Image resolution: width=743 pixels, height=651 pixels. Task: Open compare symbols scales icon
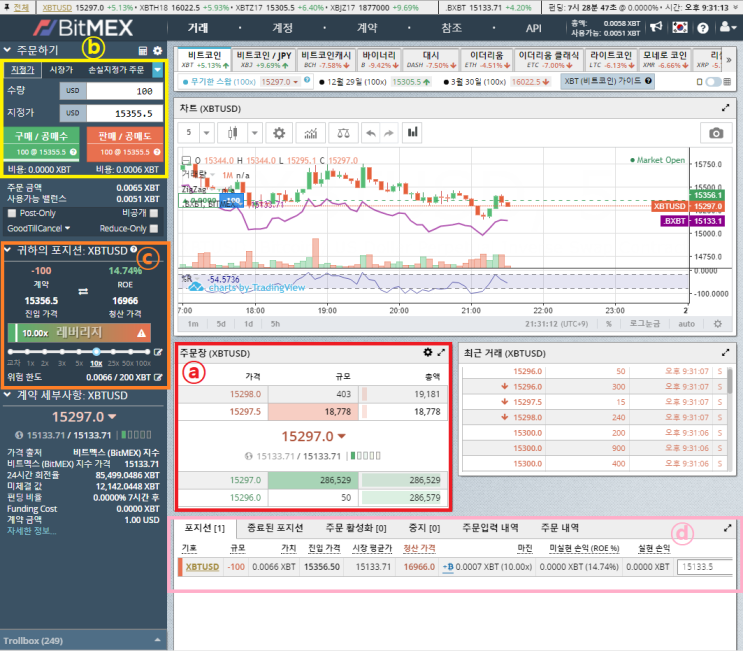pos(343,133)
